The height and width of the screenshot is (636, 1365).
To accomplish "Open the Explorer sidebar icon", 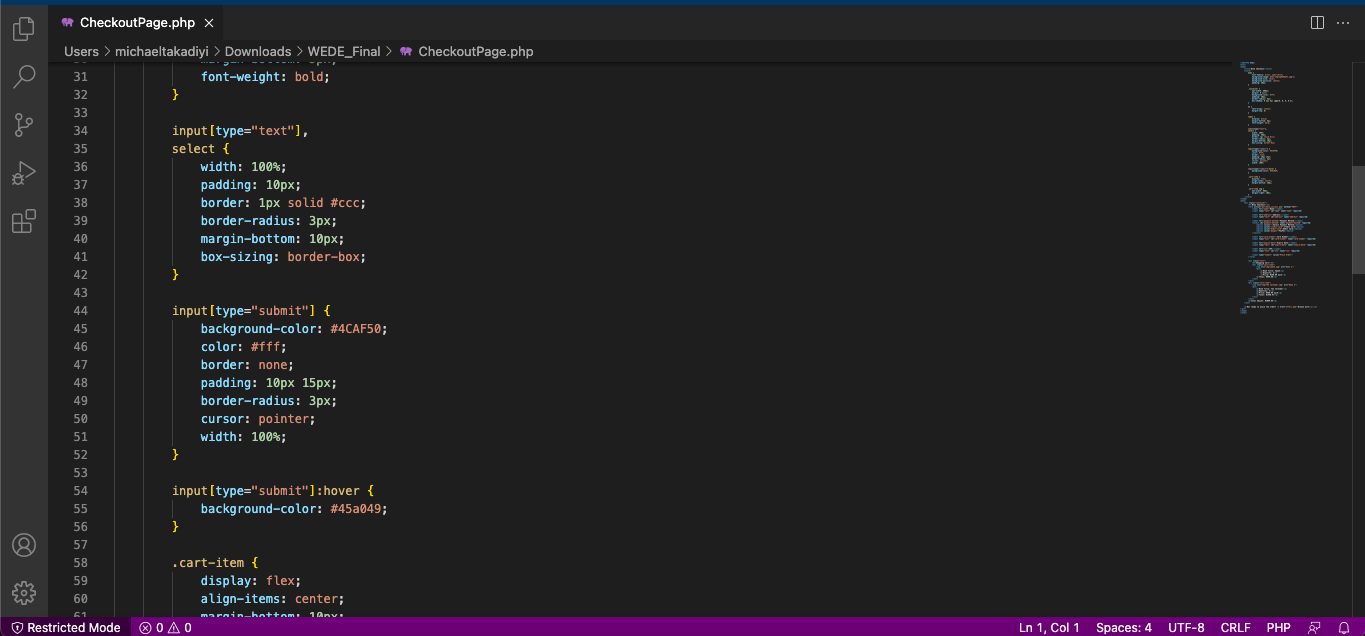I will 23,29.
